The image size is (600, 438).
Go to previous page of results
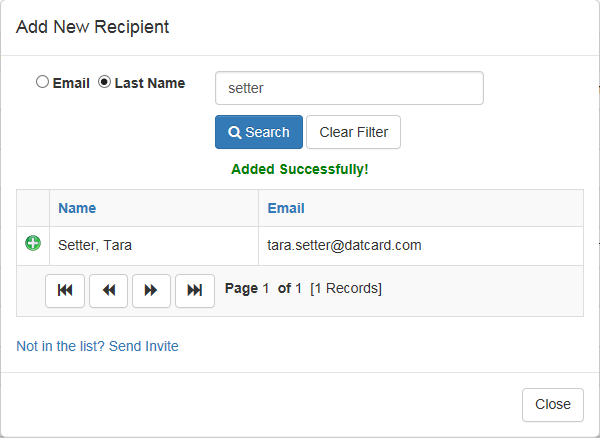(108, 291)
